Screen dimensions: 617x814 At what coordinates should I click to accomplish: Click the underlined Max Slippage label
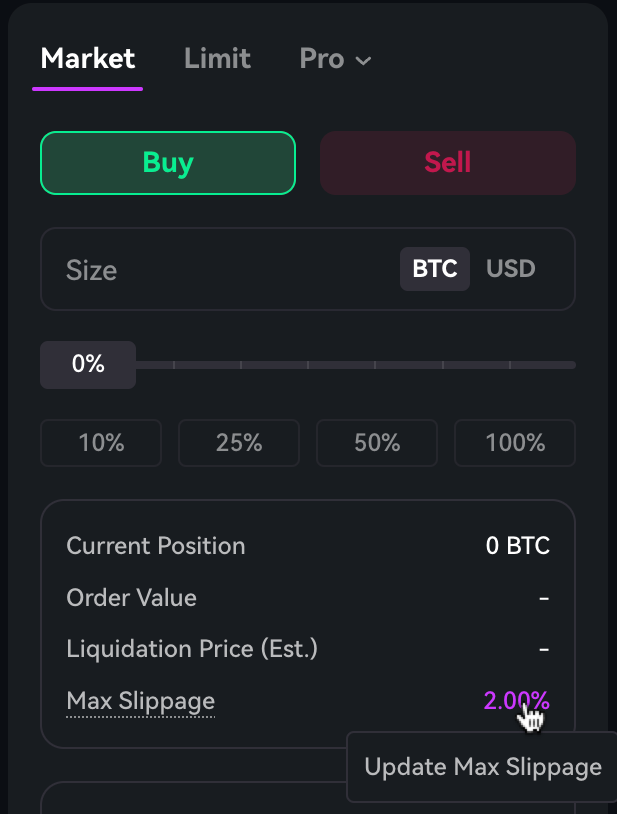[140, 701]
